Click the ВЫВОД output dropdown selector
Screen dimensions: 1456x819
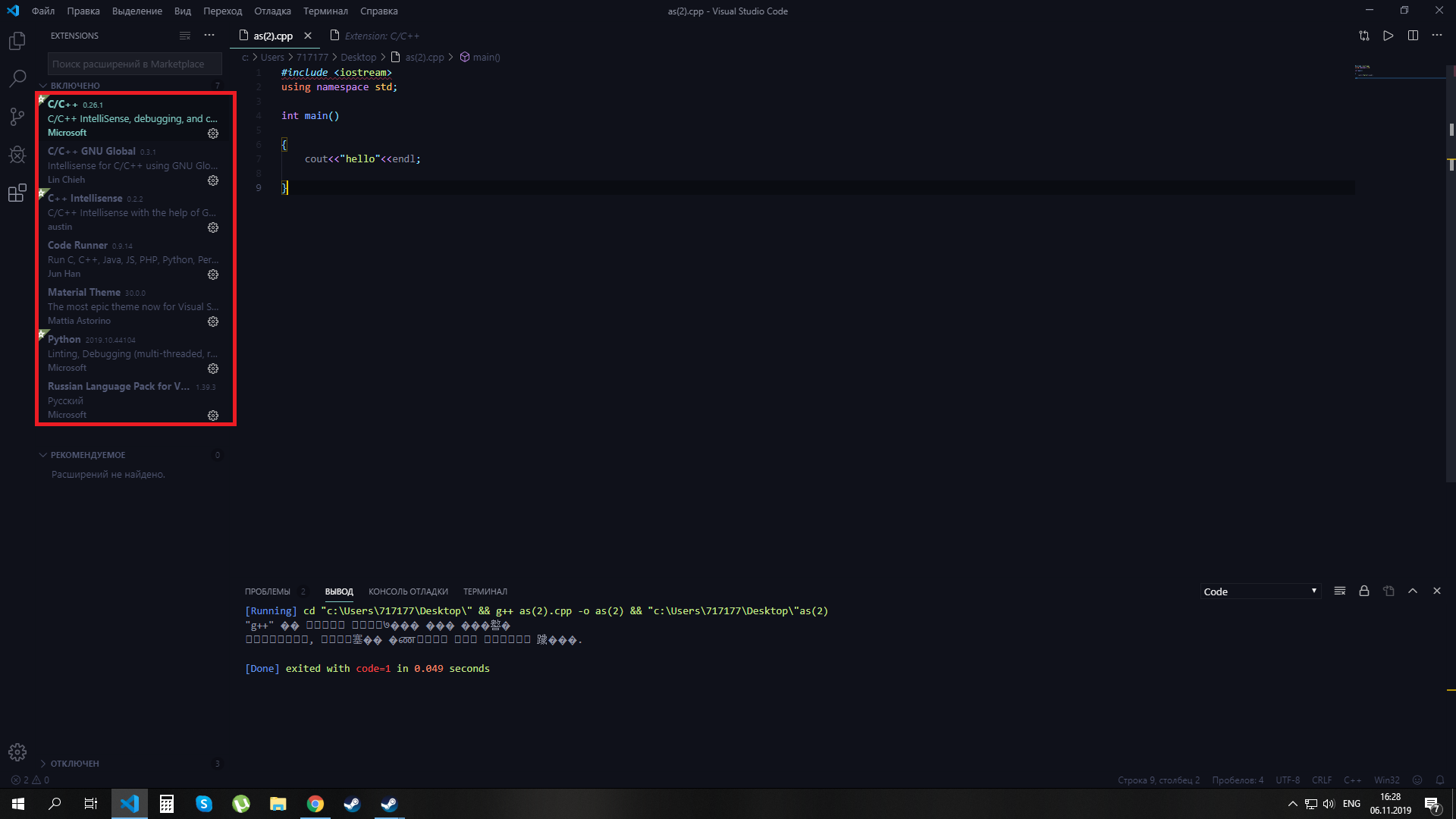coord(1260,591)
